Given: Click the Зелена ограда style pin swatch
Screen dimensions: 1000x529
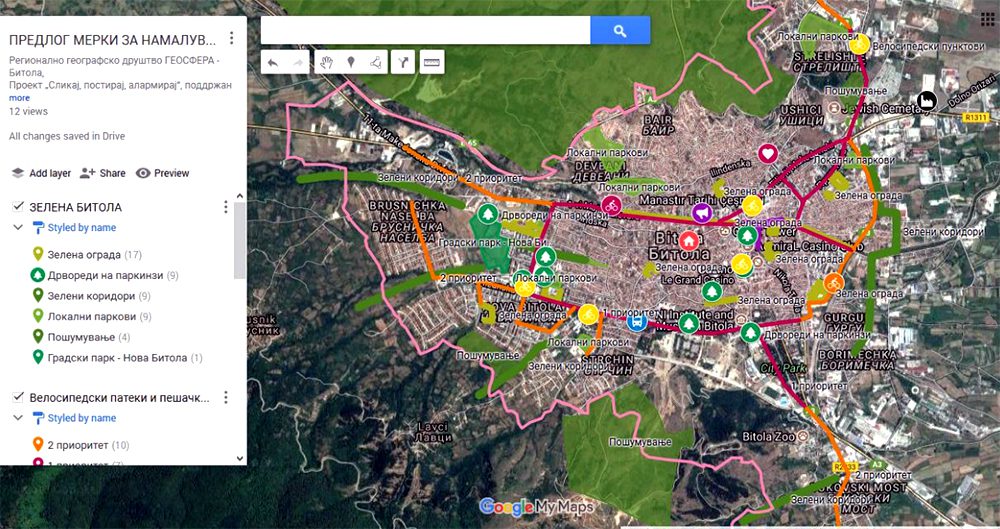Looking at the screenshot, I should [37, 255].
